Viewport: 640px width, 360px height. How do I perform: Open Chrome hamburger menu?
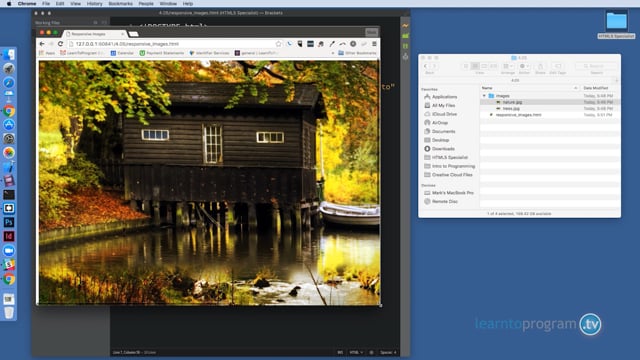[374, 44]
